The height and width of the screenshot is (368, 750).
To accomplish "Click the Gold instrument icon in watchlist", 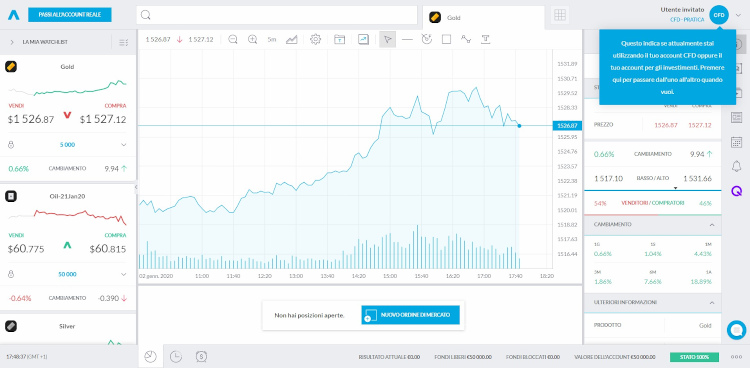I will (x=11, y=67).
